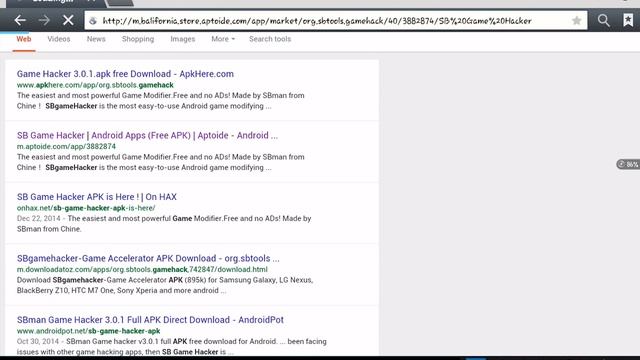Image resolution: width=640 pixels, height=360 pixels.
Task: Go forward with the forward arrow
Action: click(x=44, y=20)
